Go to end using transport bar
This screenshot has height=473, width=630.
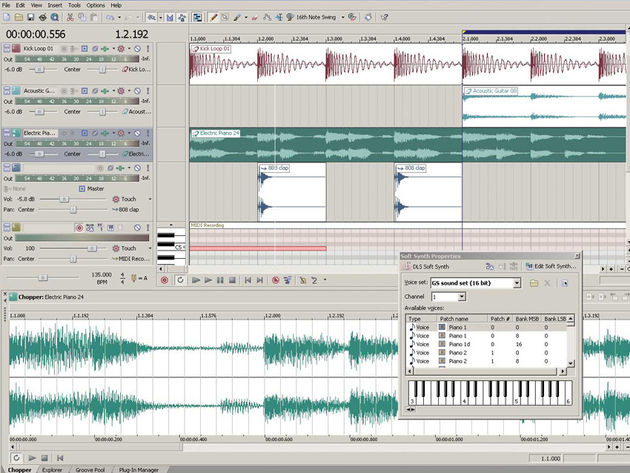[260, 280]
